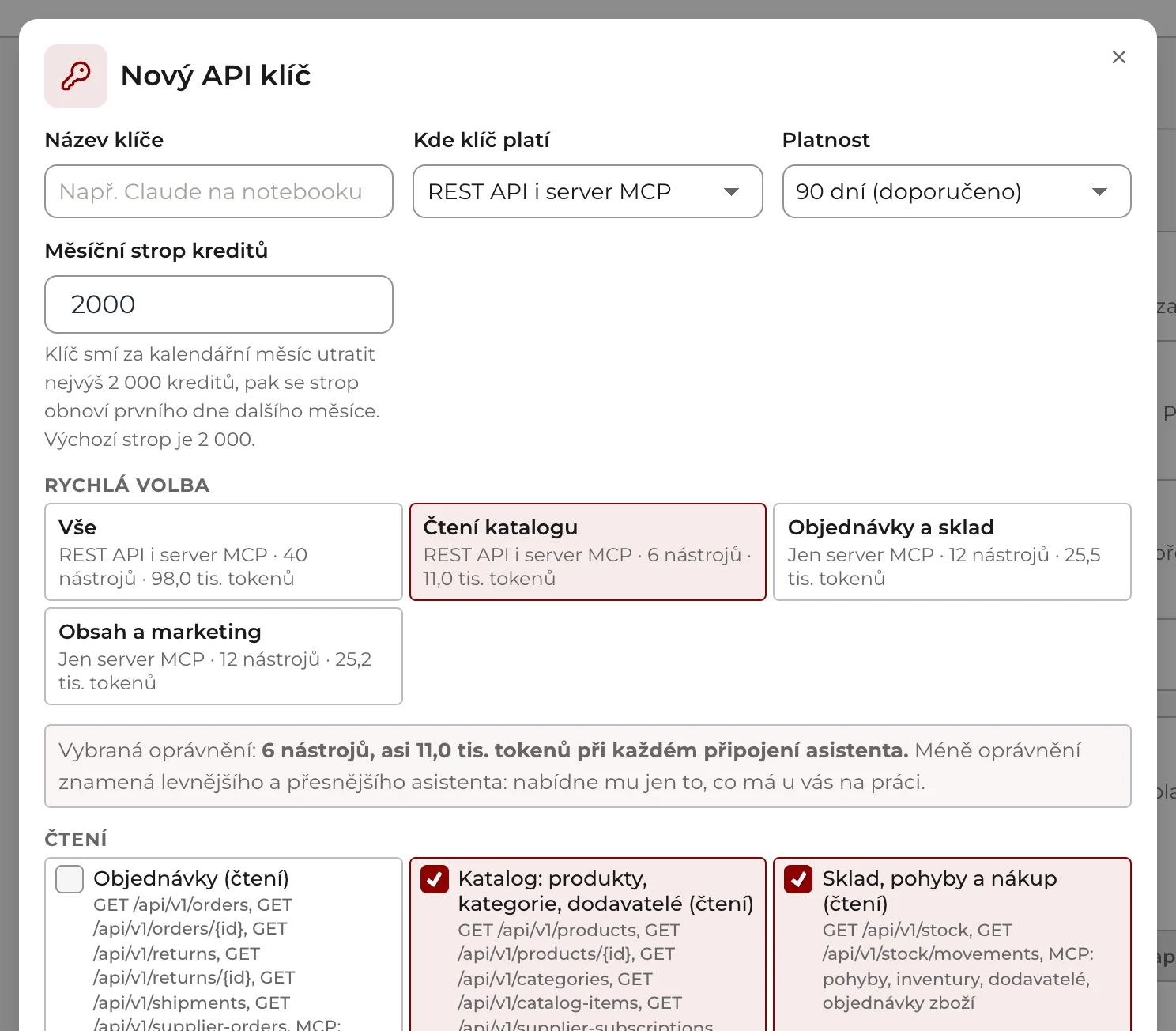The image size is (1176, 1031).
Task: Open the Kde klíč platí dropdown
Action: tap(588, 191)
